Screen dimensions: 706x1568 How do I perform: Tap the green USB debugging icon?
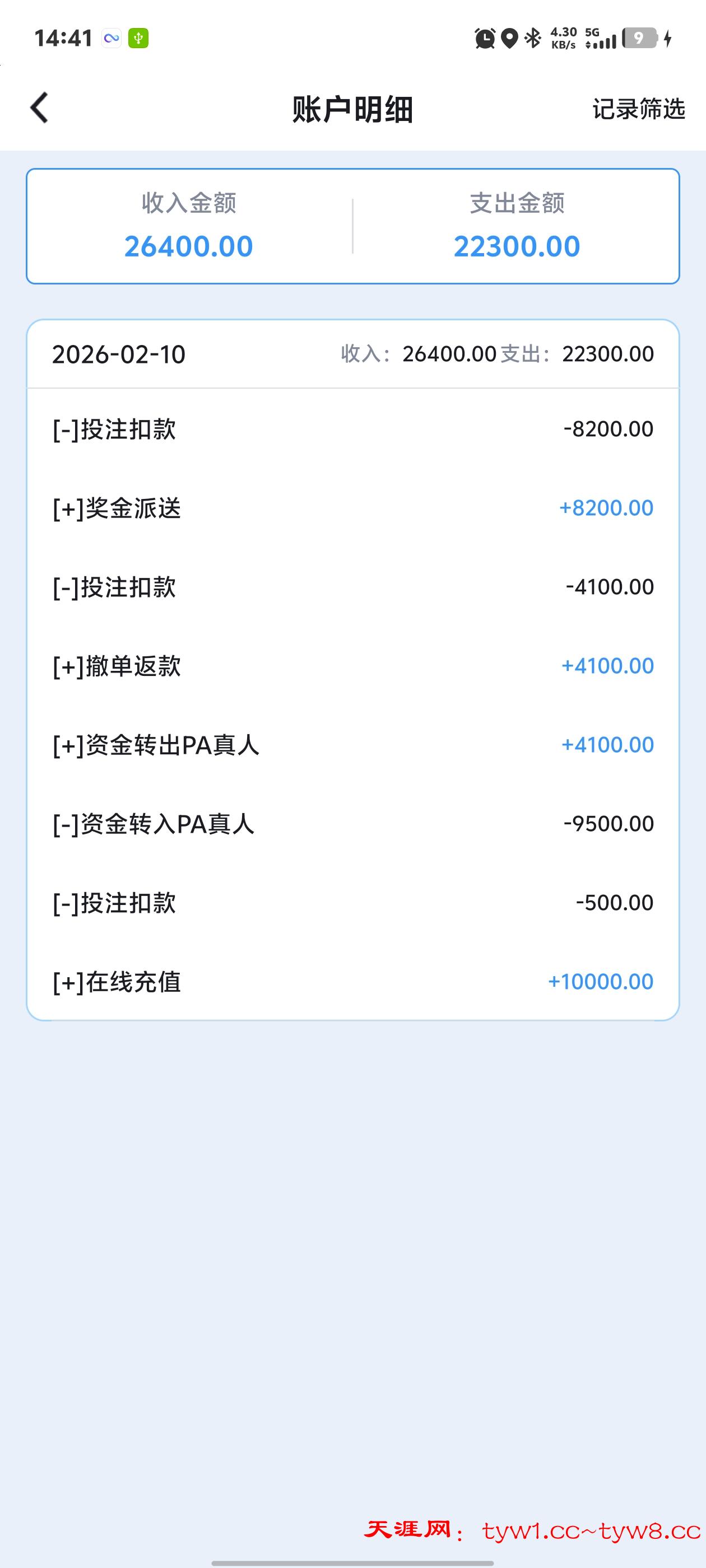138,38
